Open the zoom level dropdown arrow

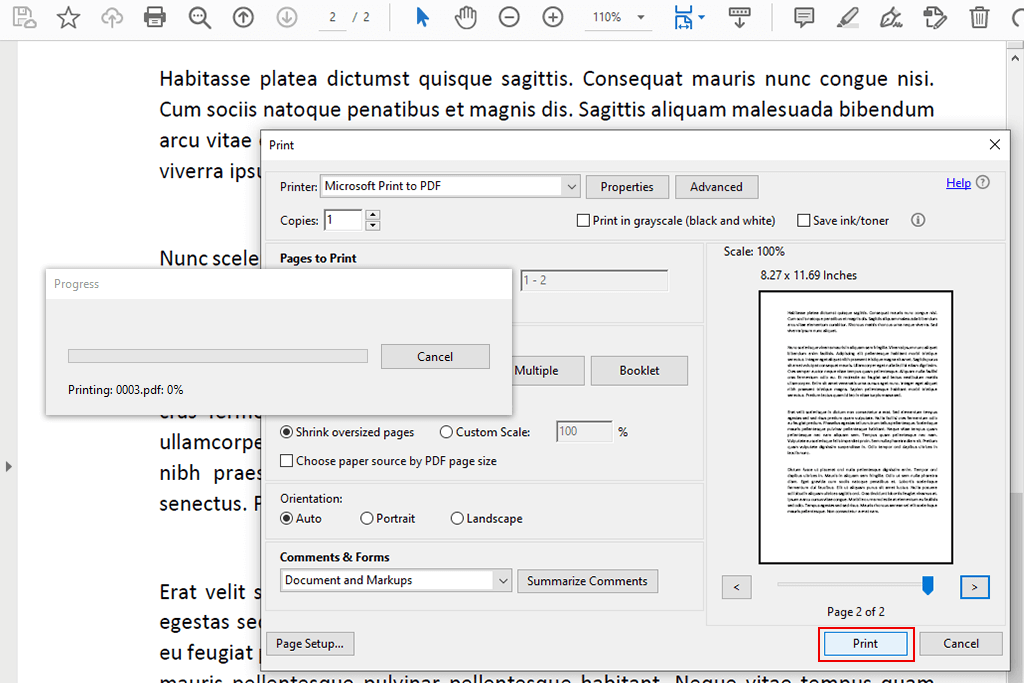[x=641, y=18]
